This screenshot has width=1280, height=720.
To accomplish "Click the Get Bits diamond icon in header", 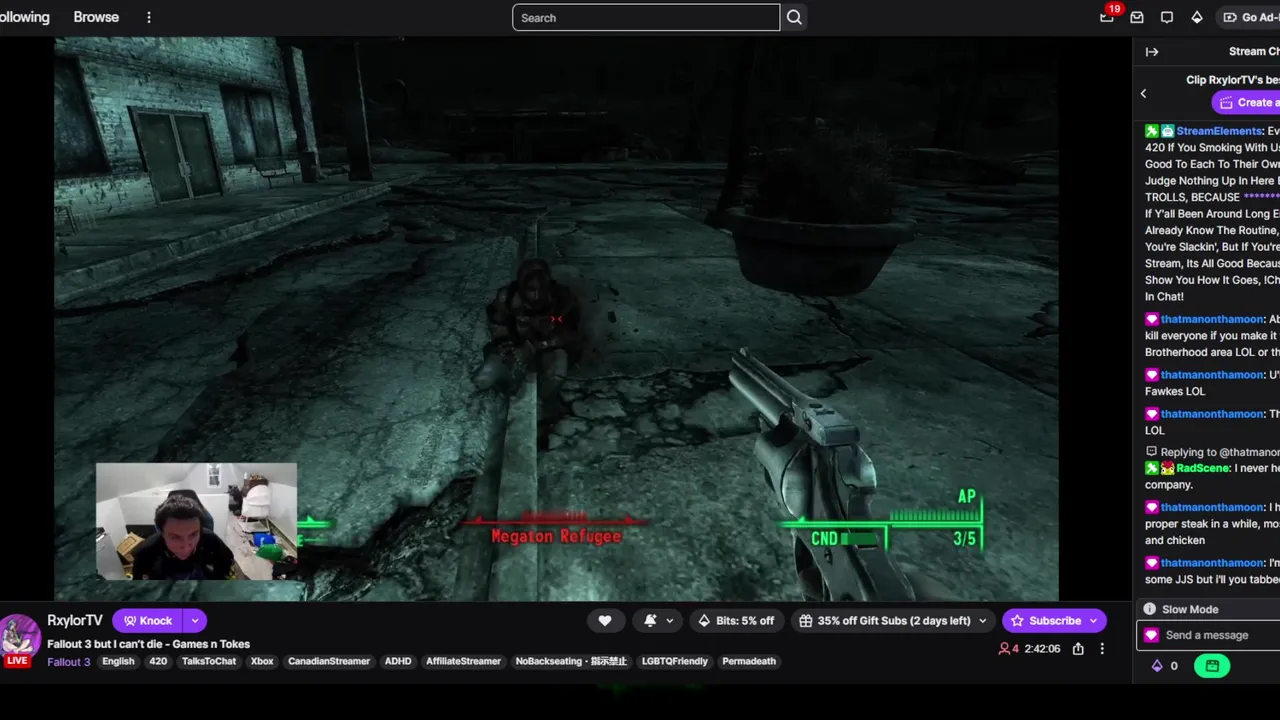I will (x=1197, y=17).
